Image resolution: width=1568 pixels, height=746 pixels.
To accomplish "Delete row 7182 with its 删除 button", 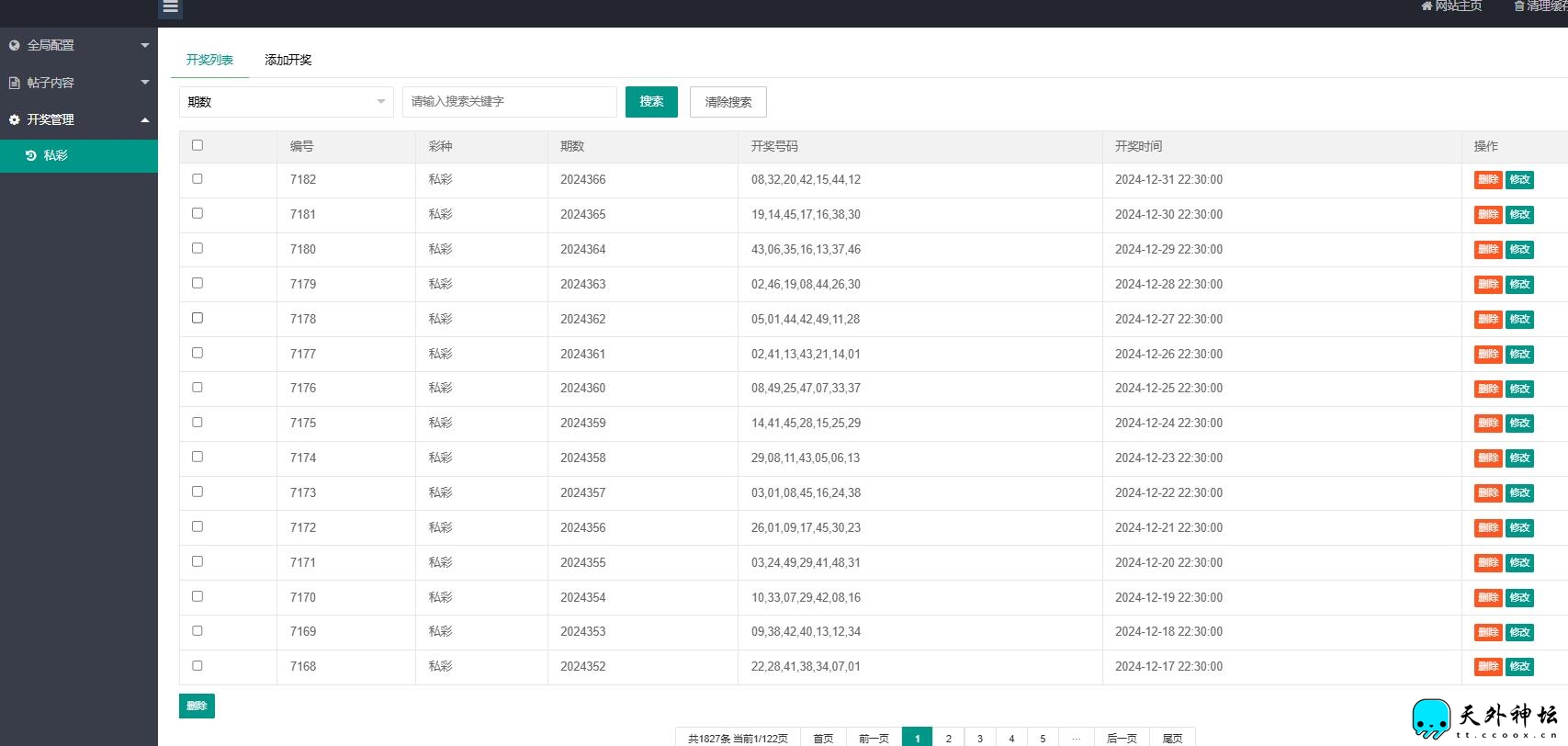I will 1488,180.
